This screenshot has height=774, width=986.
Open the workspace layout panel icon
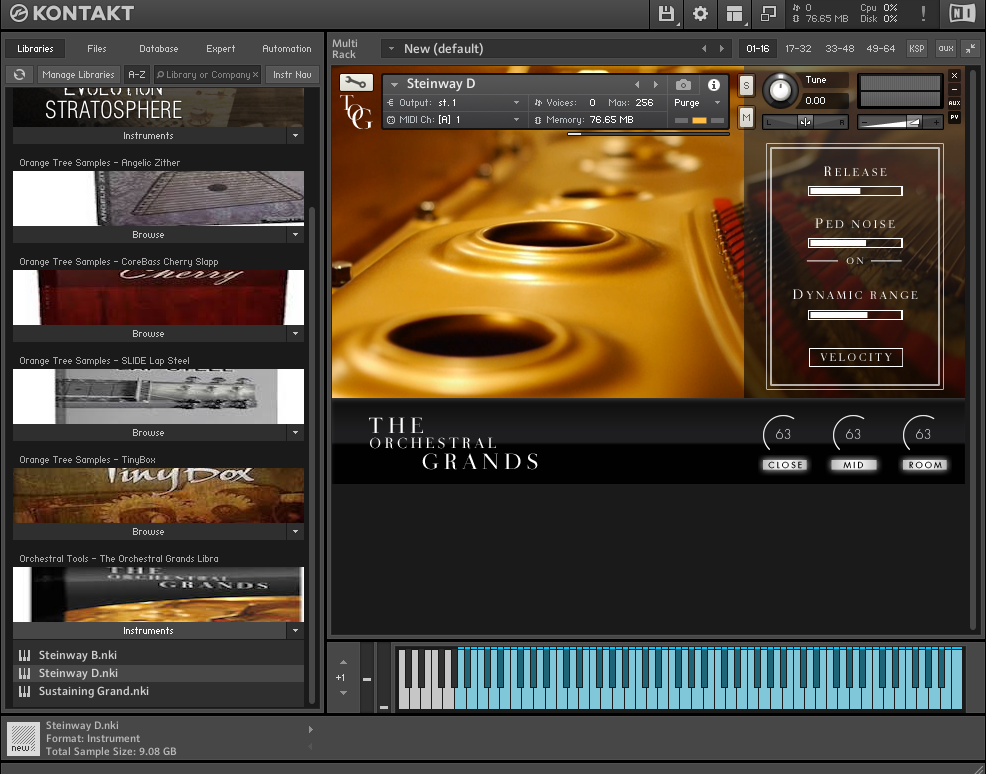734,14
